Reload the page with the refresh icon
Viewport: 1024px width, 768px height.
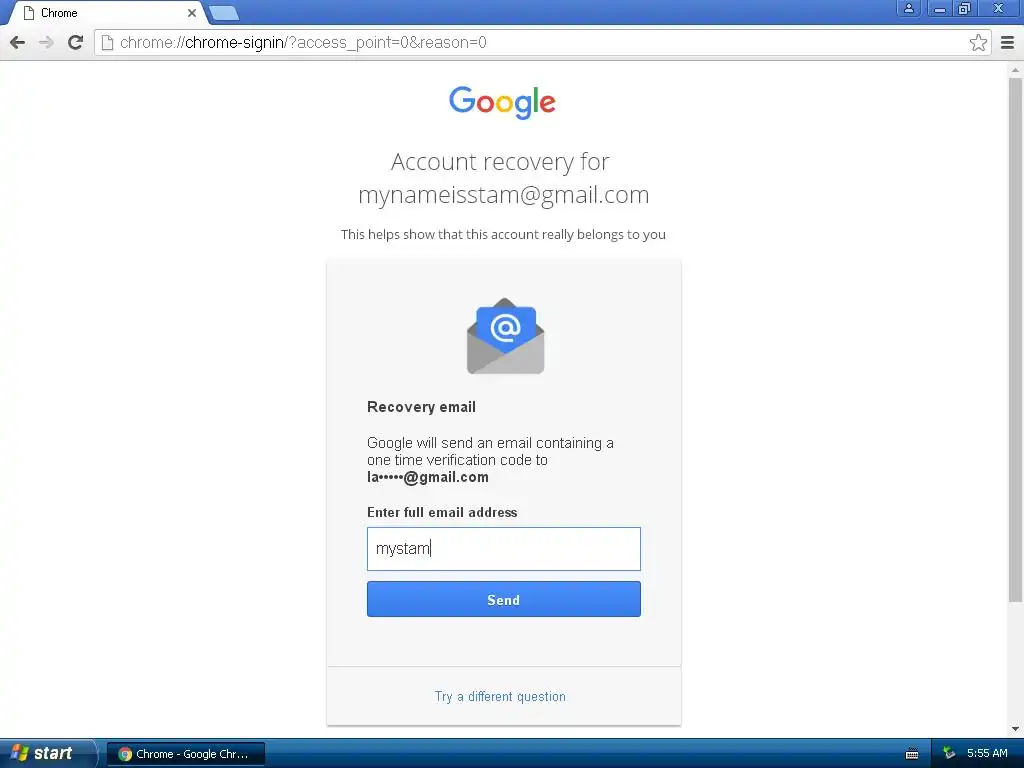(x=76, y=42)
